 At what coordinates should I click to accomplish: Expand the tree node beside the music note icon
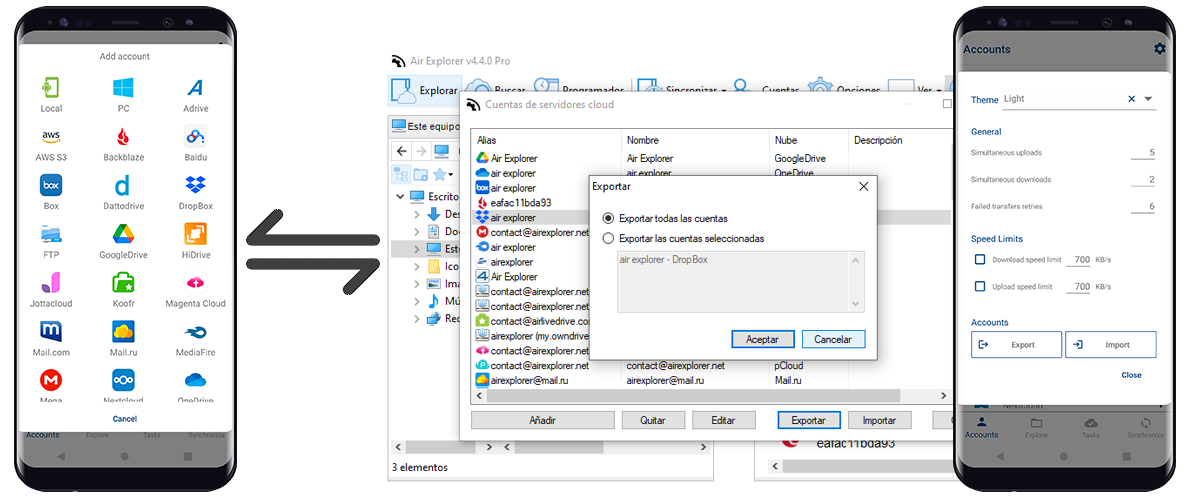point(417,301)
